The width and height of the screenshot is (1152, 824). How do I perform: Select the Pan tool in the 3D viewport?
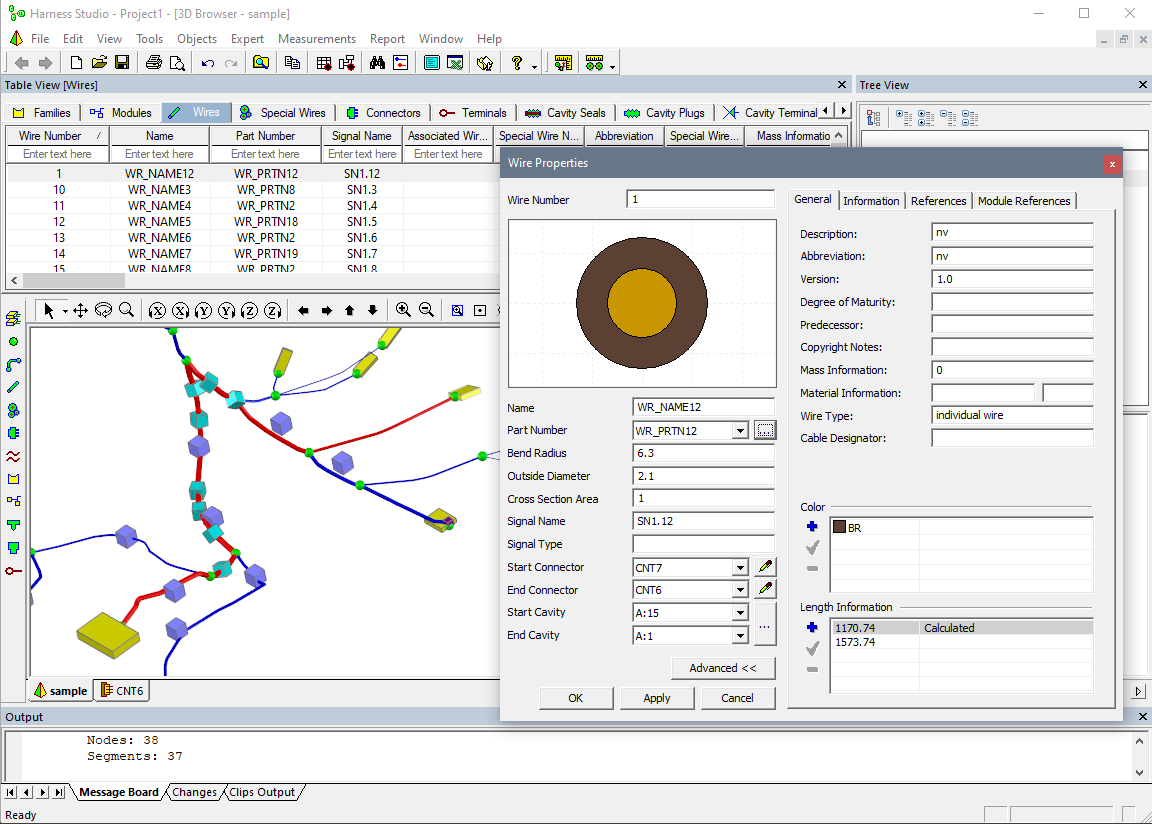(x=80, y=310)
